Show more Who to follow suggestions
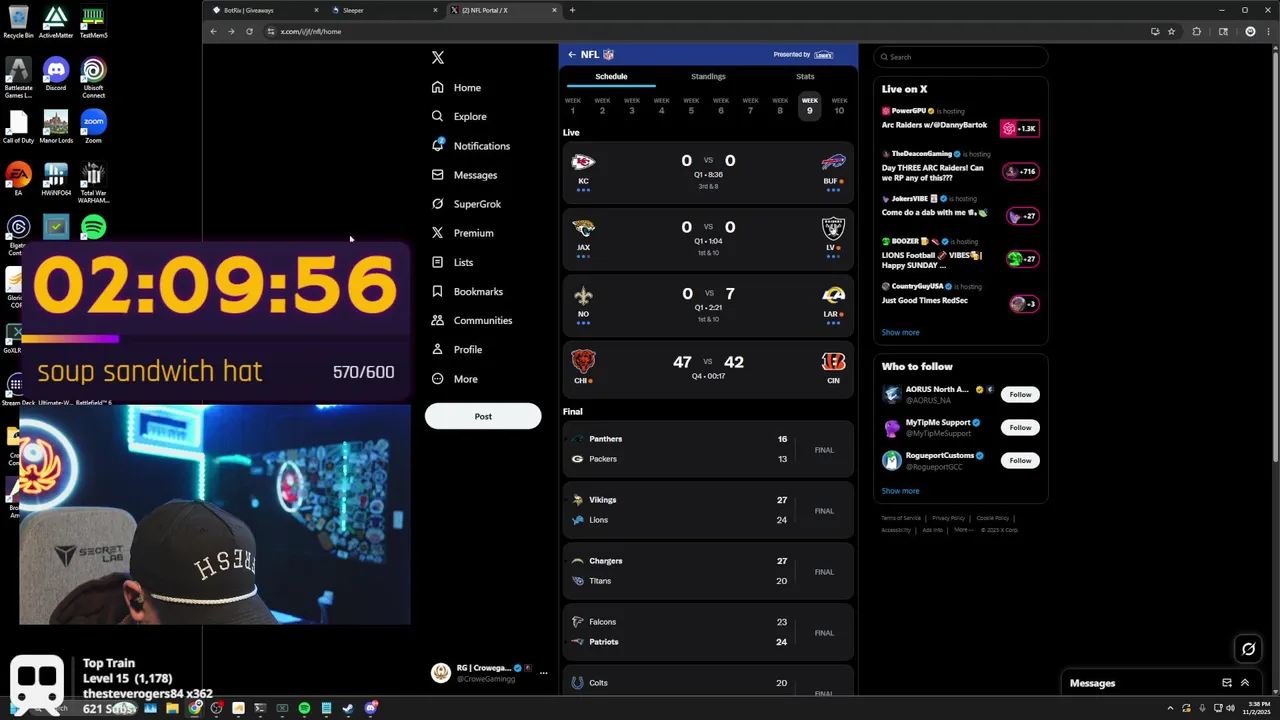Viewport: 1280px width, 720px height. [900, 491]
